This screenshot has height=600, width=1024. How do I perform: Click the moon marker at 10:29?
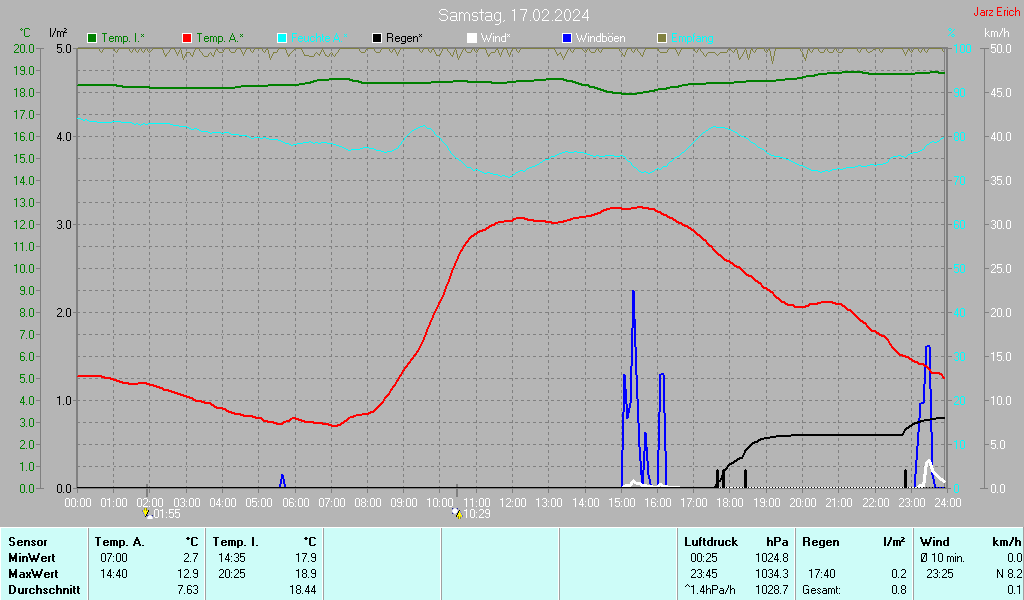coord(457,514)
